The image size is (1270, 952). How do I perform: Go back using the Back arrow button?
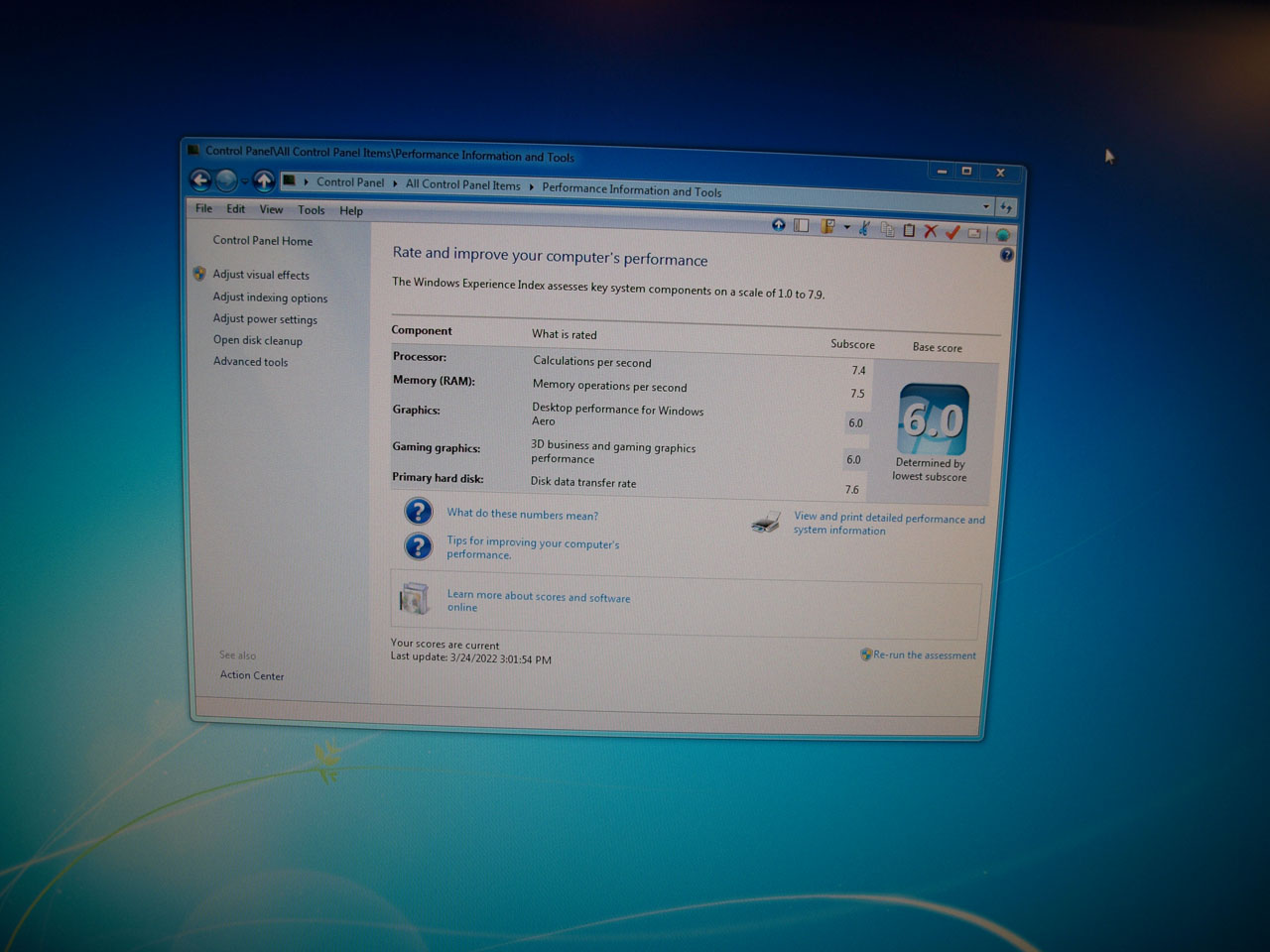tap(200, 179)
